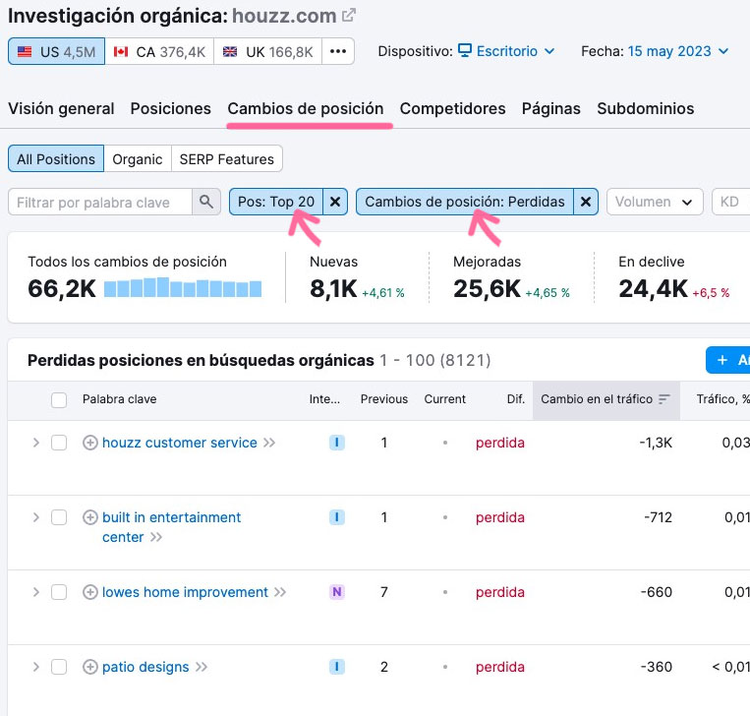The image size is (750, 716).
Task: Click the Previous column header
Action: (384, 399)
